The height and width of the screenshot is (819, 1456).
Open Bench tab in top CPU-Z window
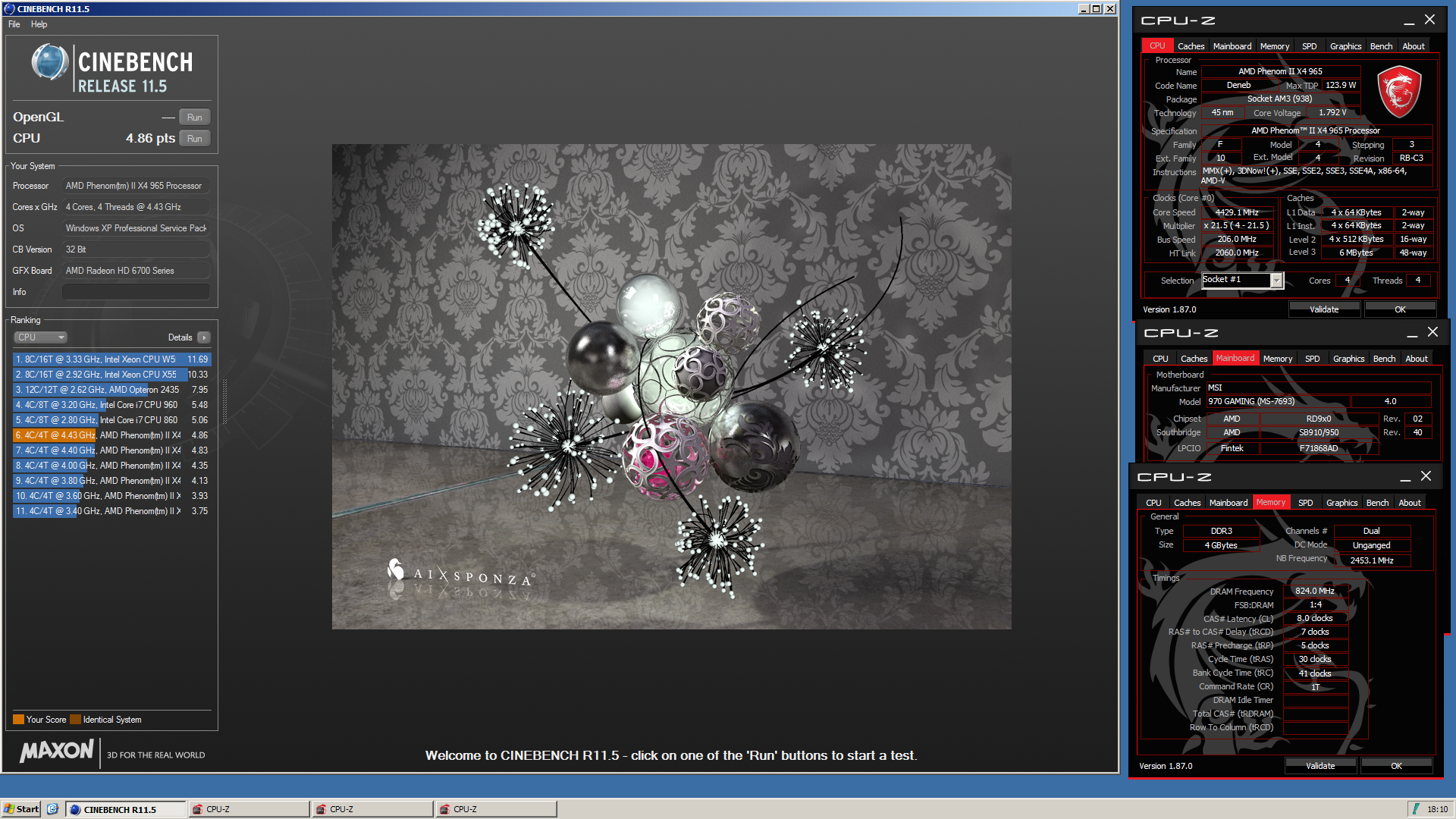(x=1381, y=46)
